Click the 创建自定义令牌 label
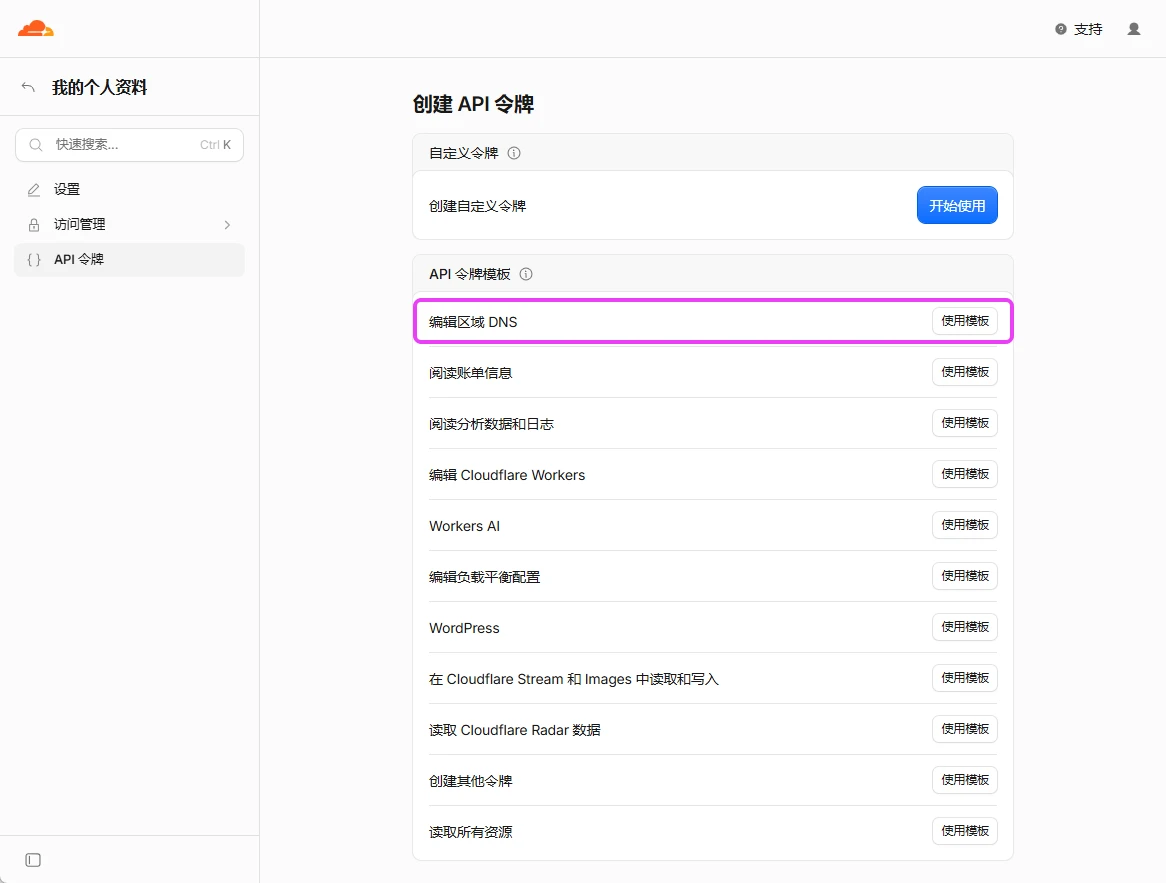This screenshot has width=1166, height=883. (477, 206)
